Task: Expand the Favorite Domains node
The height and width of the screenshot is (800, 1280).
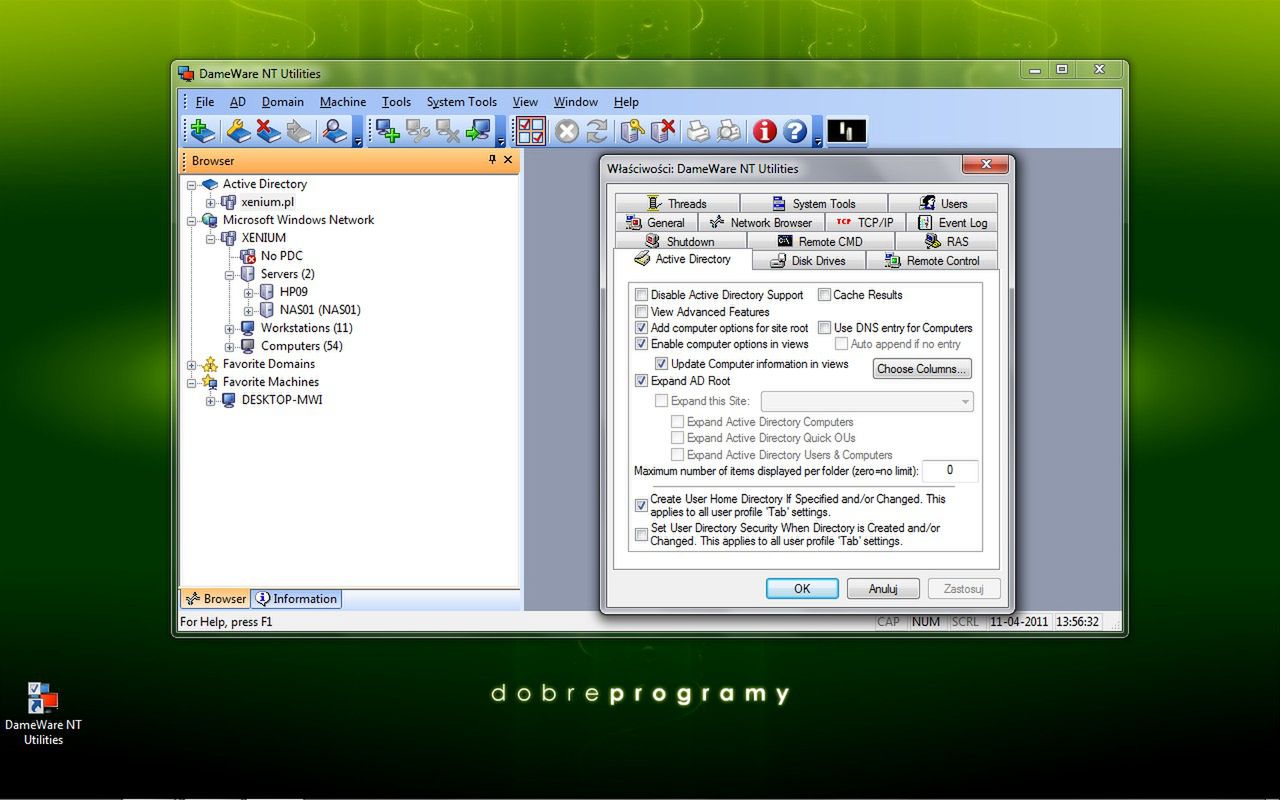Action: (192, 365)
